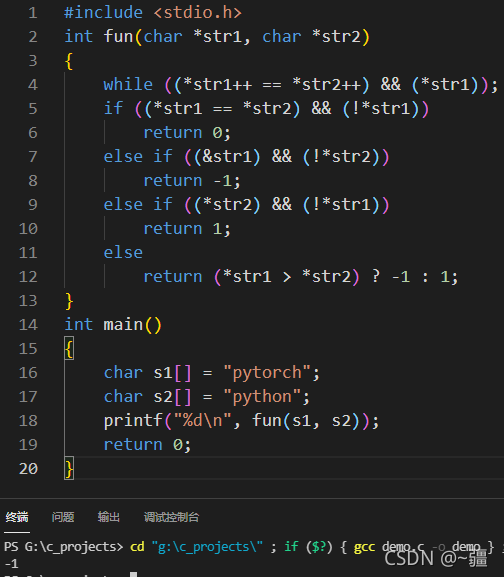Open the 输出 output tab
Screen dimensions: 504x577
click(x=109, y=517)
